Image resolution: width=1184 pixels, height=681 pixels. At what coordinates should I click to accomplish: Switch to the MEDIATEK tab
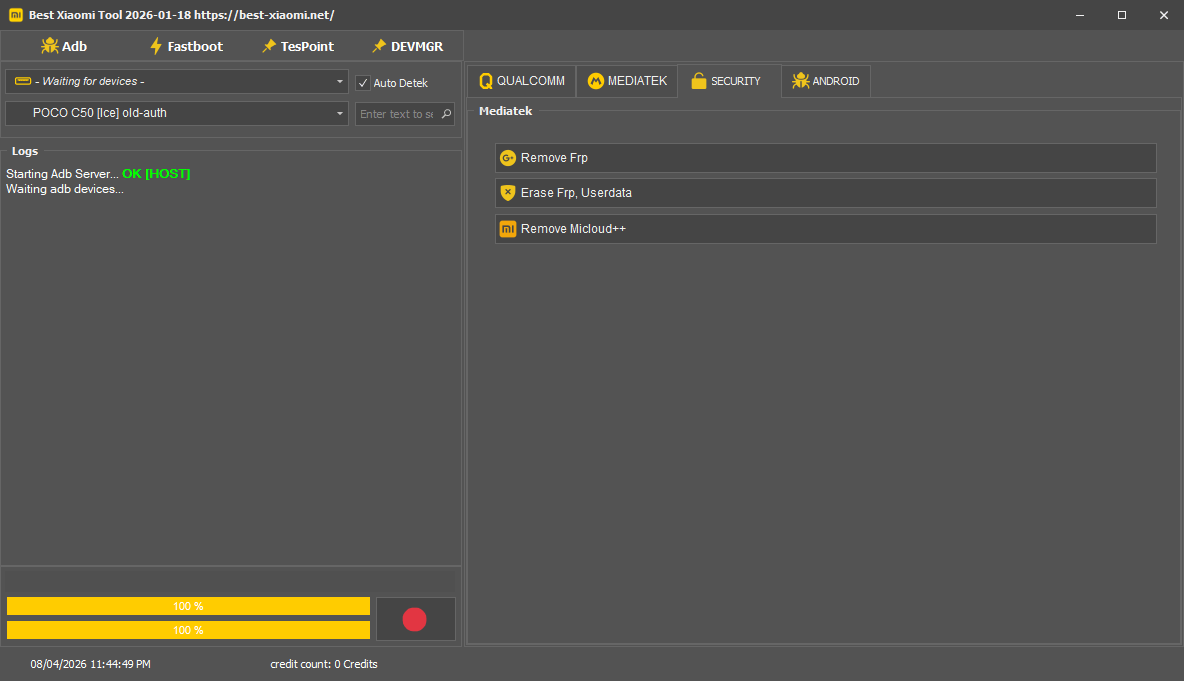(627, 81)
